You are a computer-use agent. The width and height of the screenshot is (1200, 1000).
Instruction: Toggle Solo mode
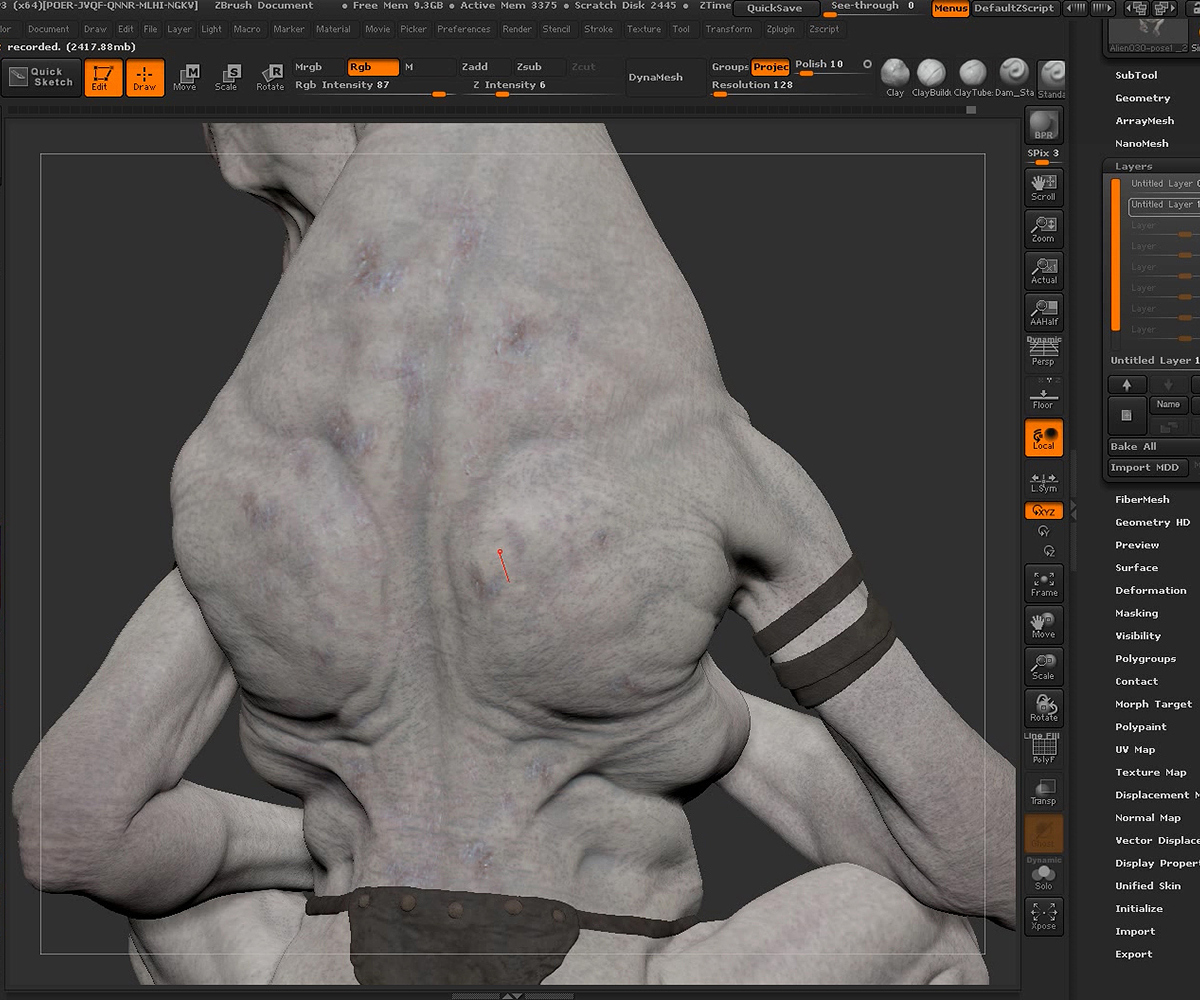1043,875
